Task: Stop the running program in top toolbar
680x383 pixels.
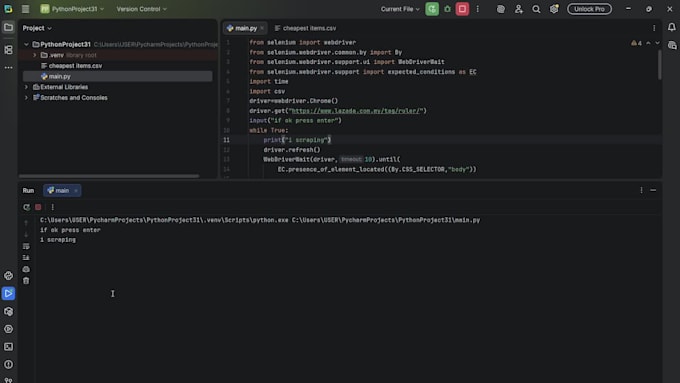Action: tap(462, 9)
